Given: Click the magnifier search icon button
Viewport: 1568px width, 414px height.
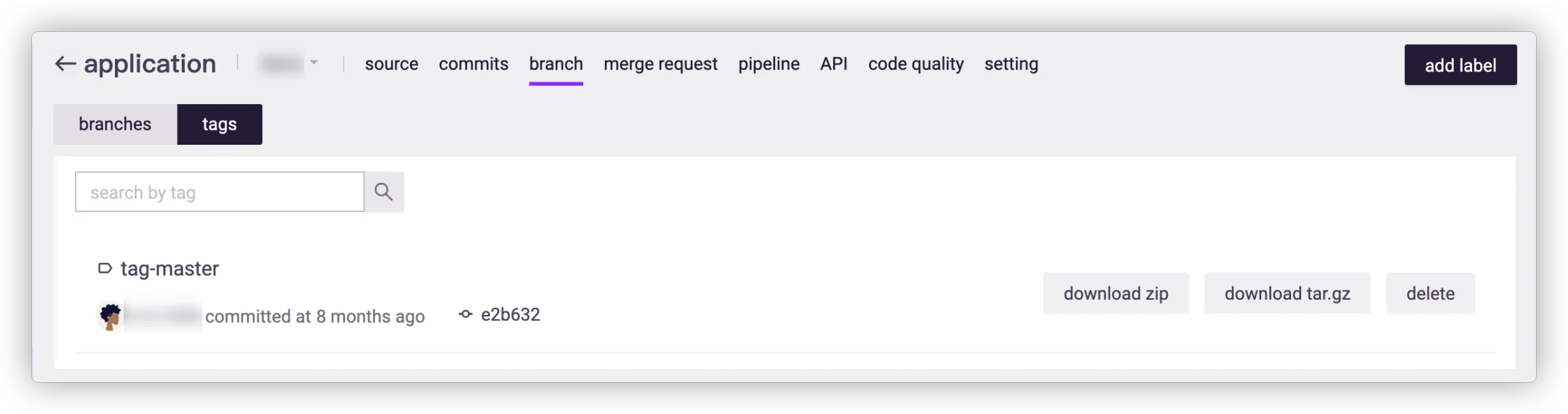Looking at the screenshot, I should (x=384, y=192).
